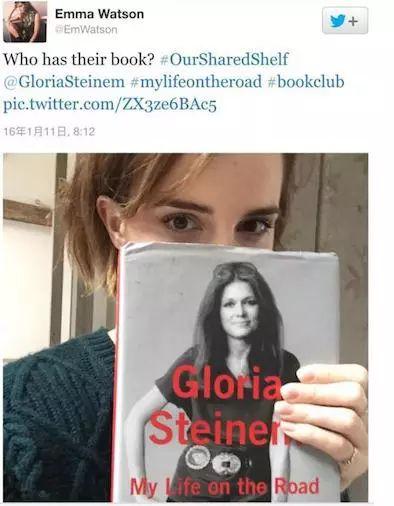Follow the pic.twitter.com/ZX3ze6BAc5 link
Viewport: 394px width, 506px height.
110,105
